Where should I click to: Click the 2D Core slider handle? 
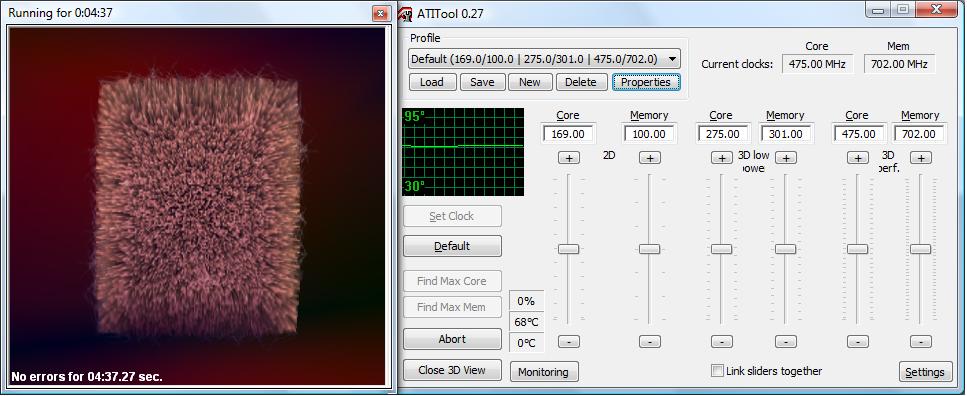(x=569, y=249)
